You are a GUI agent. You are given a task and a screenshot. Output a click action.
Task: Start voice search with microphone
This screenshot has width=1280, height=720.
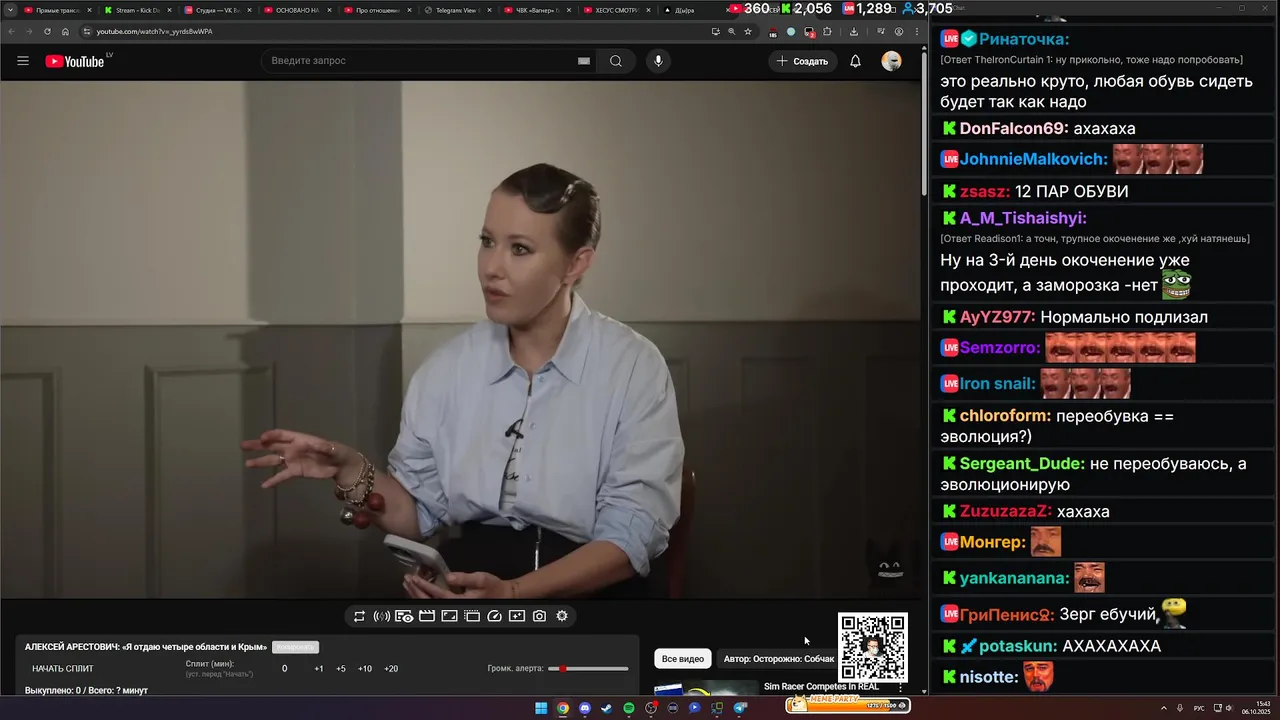[658, 61]
